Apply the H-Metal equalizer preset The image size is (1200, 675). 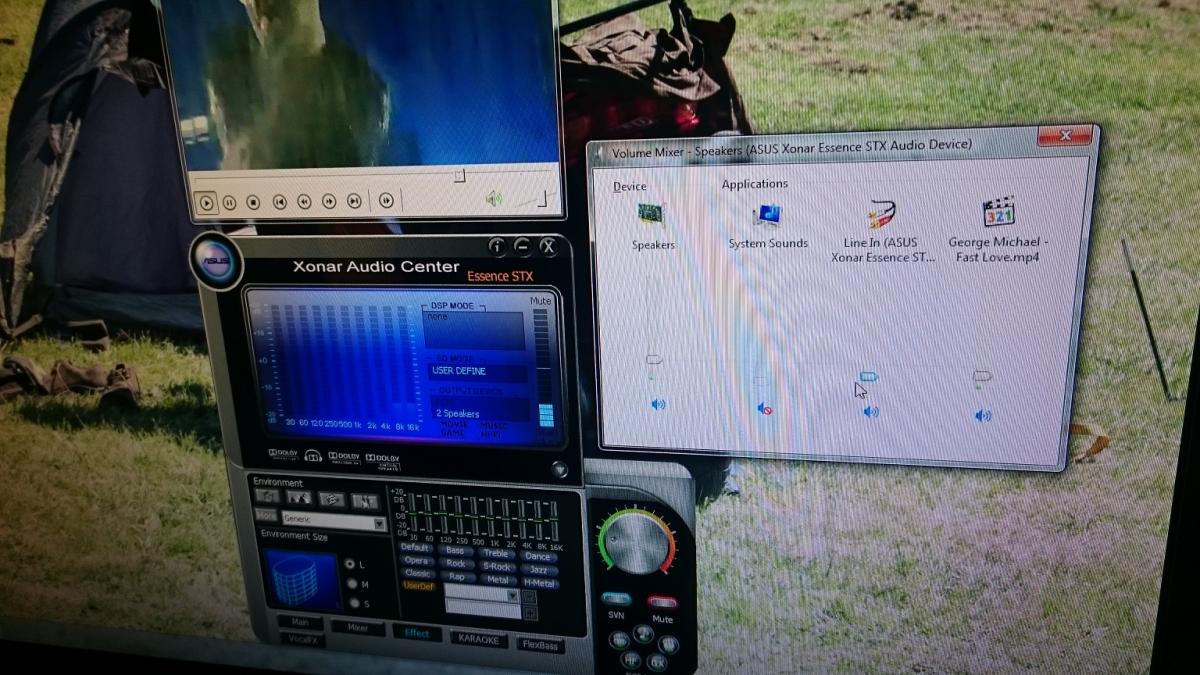click(x=539, y=583)
